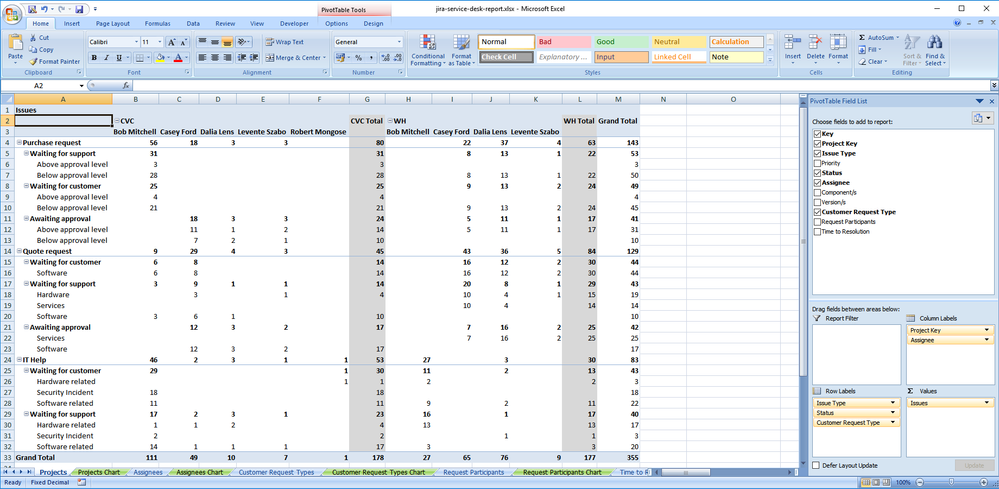Uncheck the Status field checkbox

[x=817, y=173]
